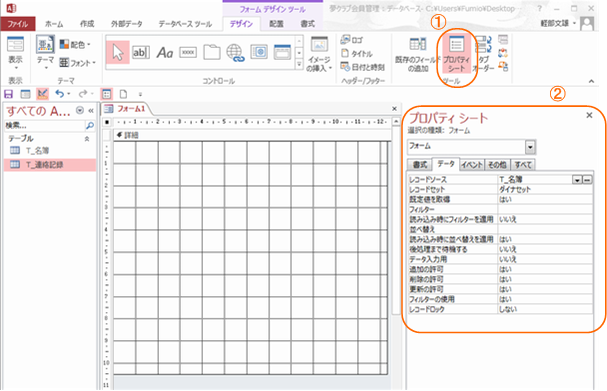Collapse the ribbon with the caret arrow
This screenshot has width=607, height=391.
click(x=591, y=81)
